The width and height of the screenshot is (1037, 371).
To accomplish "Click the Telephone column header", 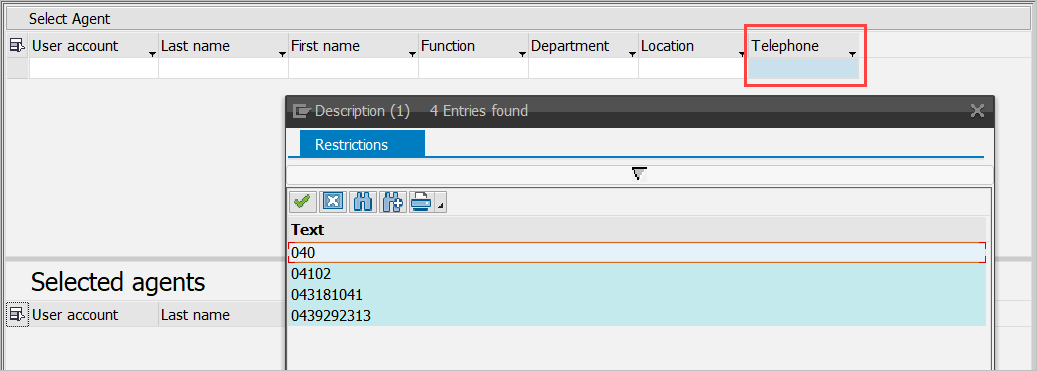I will pos(804,46).
